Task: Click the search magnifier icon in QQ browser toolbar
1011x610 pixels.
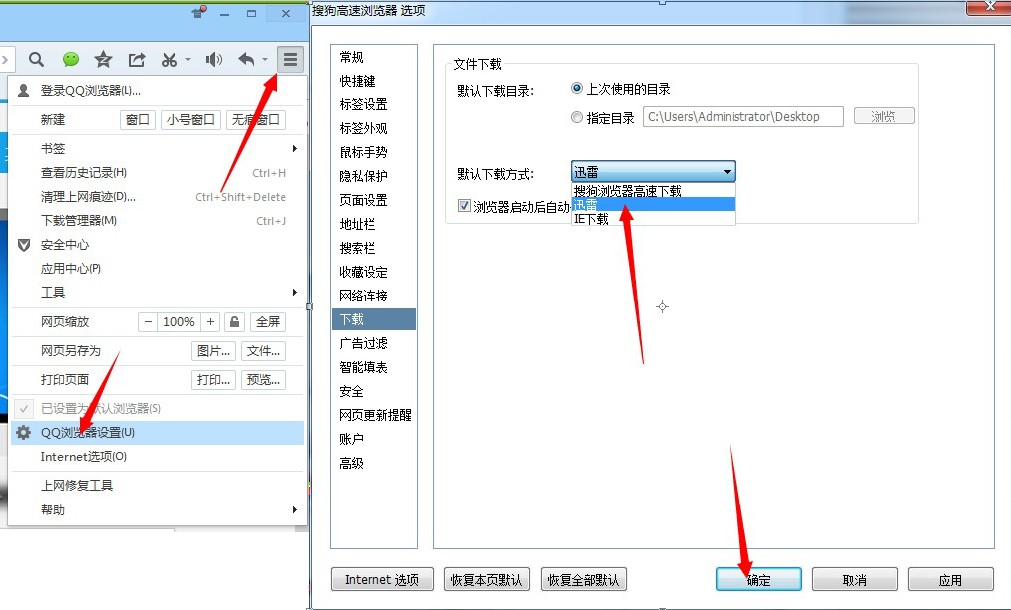Action: [36, 60]
